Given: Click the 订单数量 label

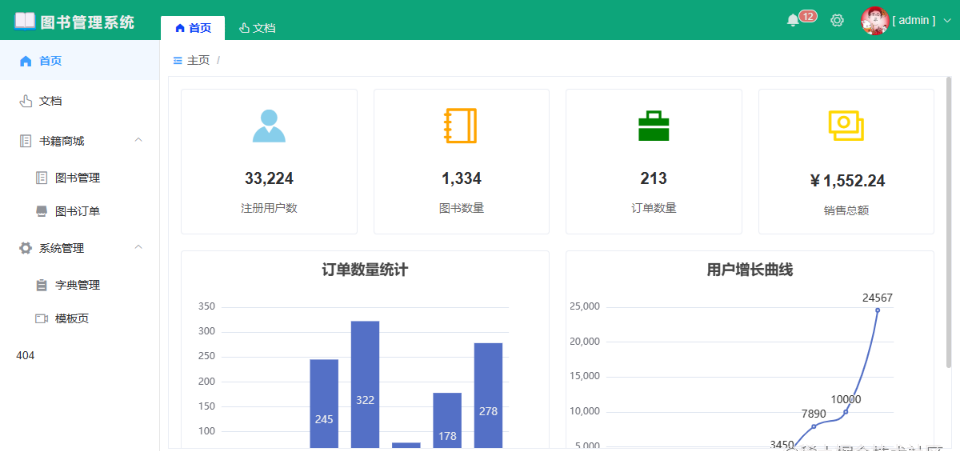Looking at the screenshot, I should pyautogui.click(x=653, y=208).
